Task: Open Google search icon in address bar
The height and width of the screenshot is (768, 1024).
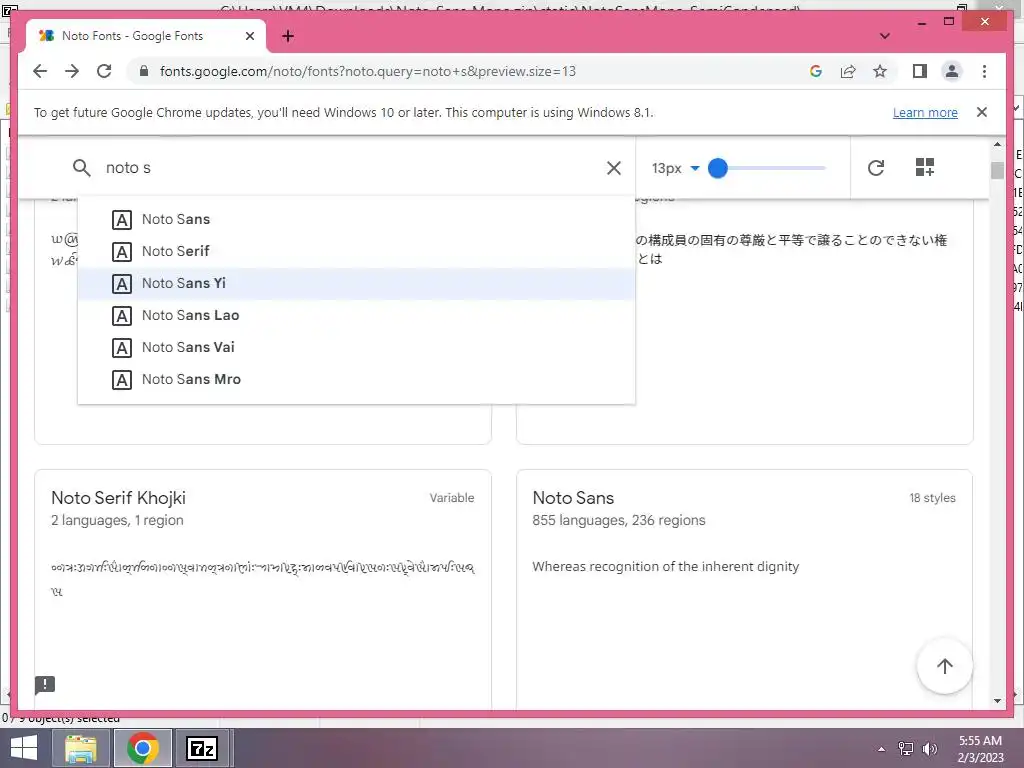Action: (816, 71)
